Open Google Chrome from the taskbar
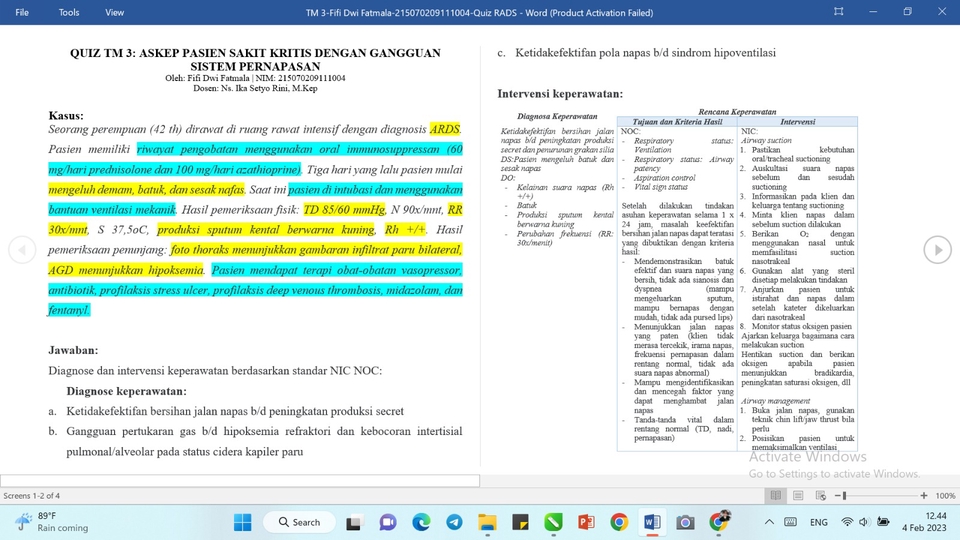 [619, 522]
